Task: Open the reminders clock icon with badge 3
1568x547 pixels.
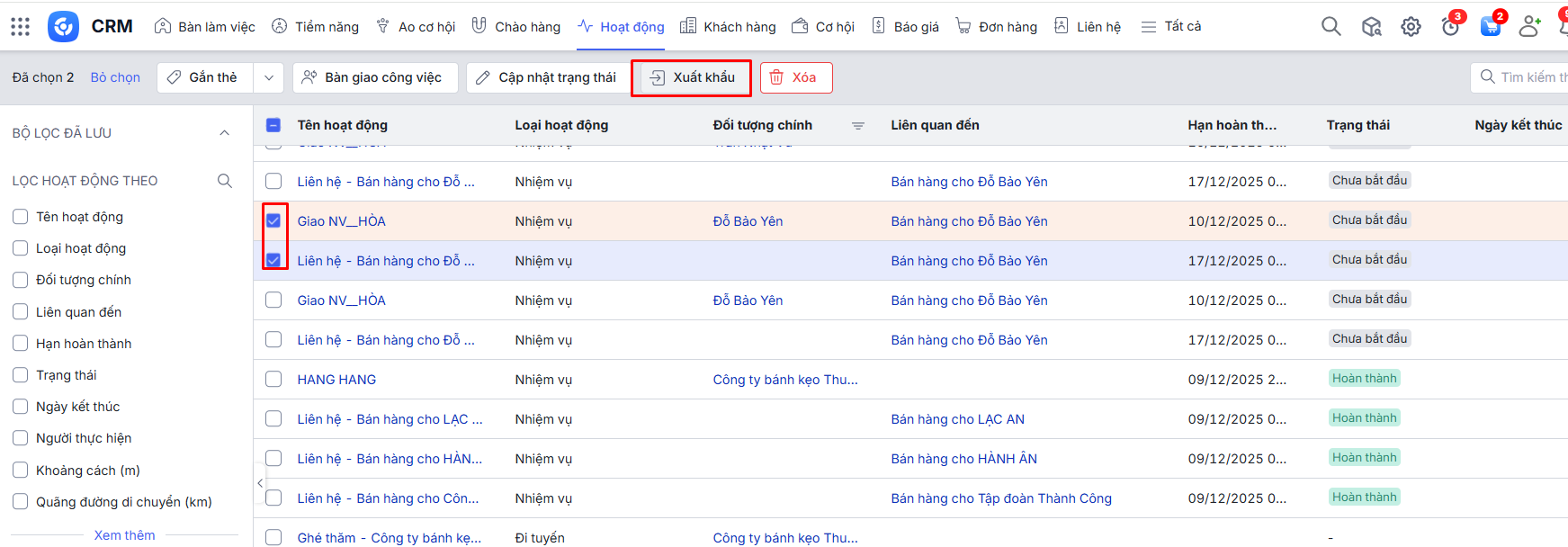Action: (x=1450, y=27)
